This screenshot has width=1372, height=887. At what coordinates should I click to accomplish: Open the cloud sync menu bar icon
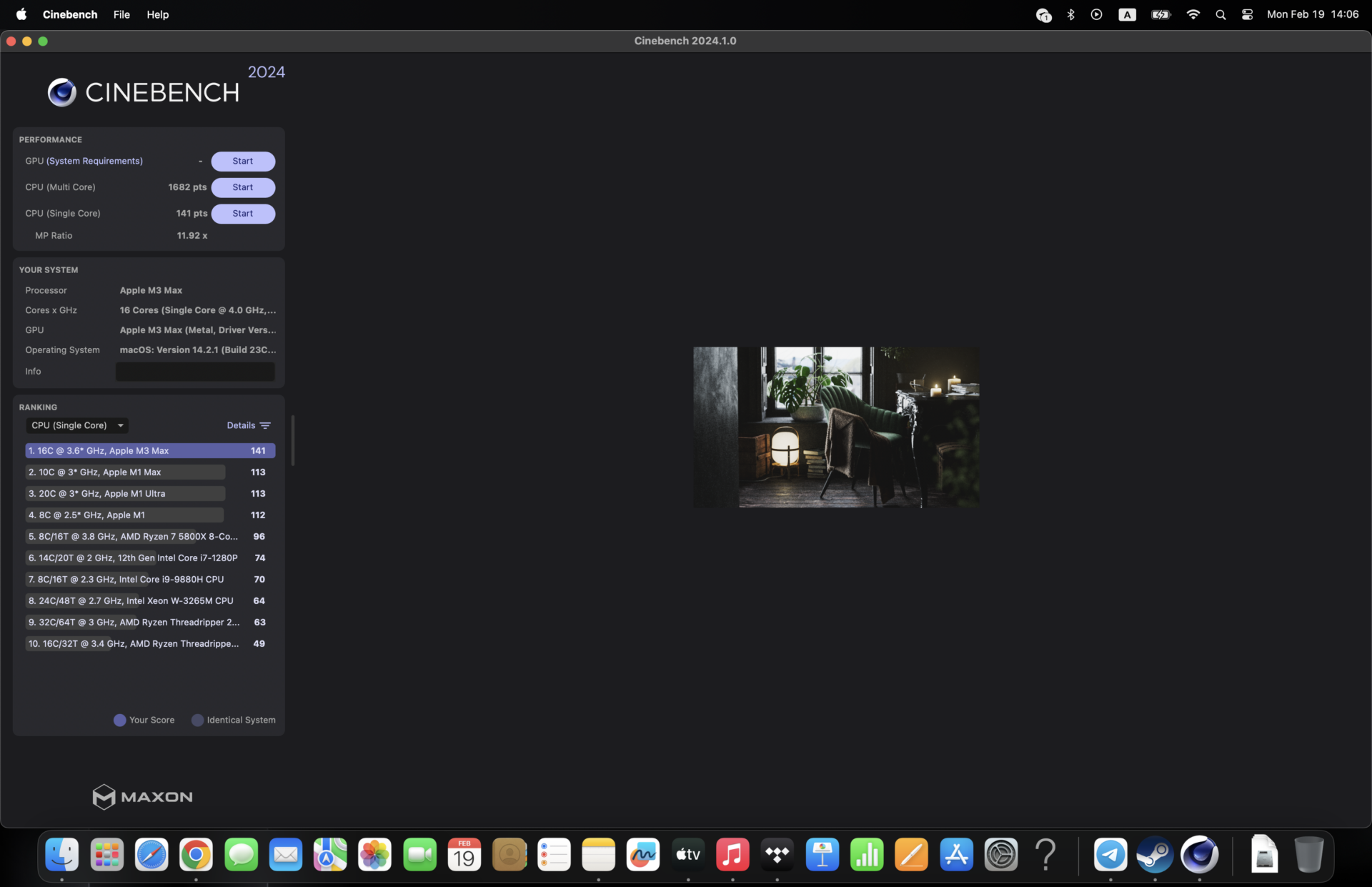point(1043,15)
